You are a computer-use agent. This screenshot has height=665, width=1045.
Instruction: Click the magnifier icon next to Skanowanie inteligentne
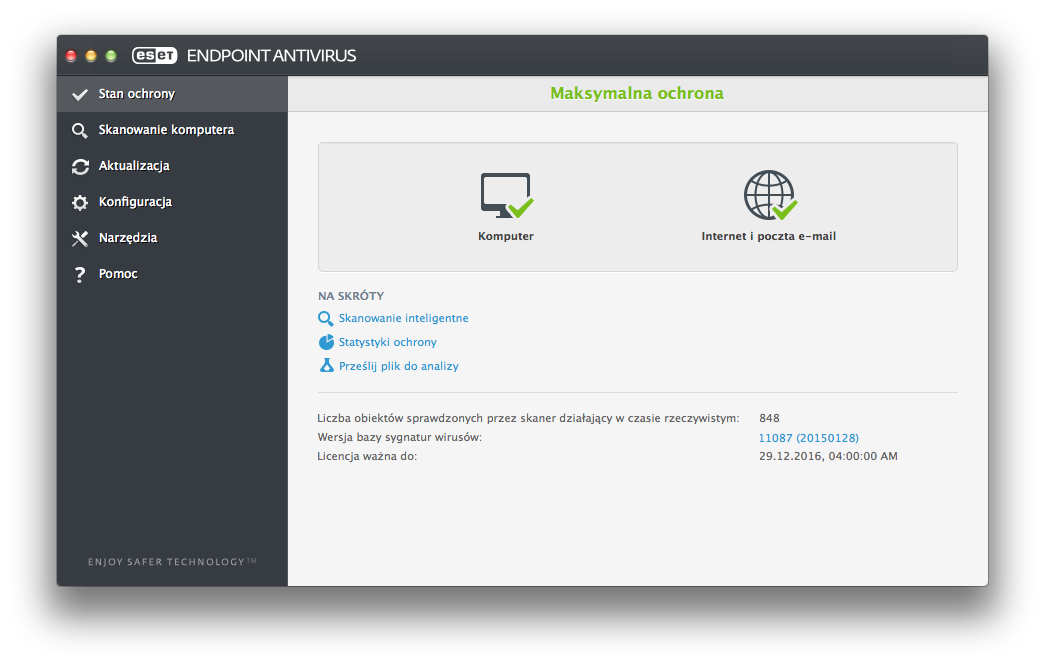(x=325, y=319)
